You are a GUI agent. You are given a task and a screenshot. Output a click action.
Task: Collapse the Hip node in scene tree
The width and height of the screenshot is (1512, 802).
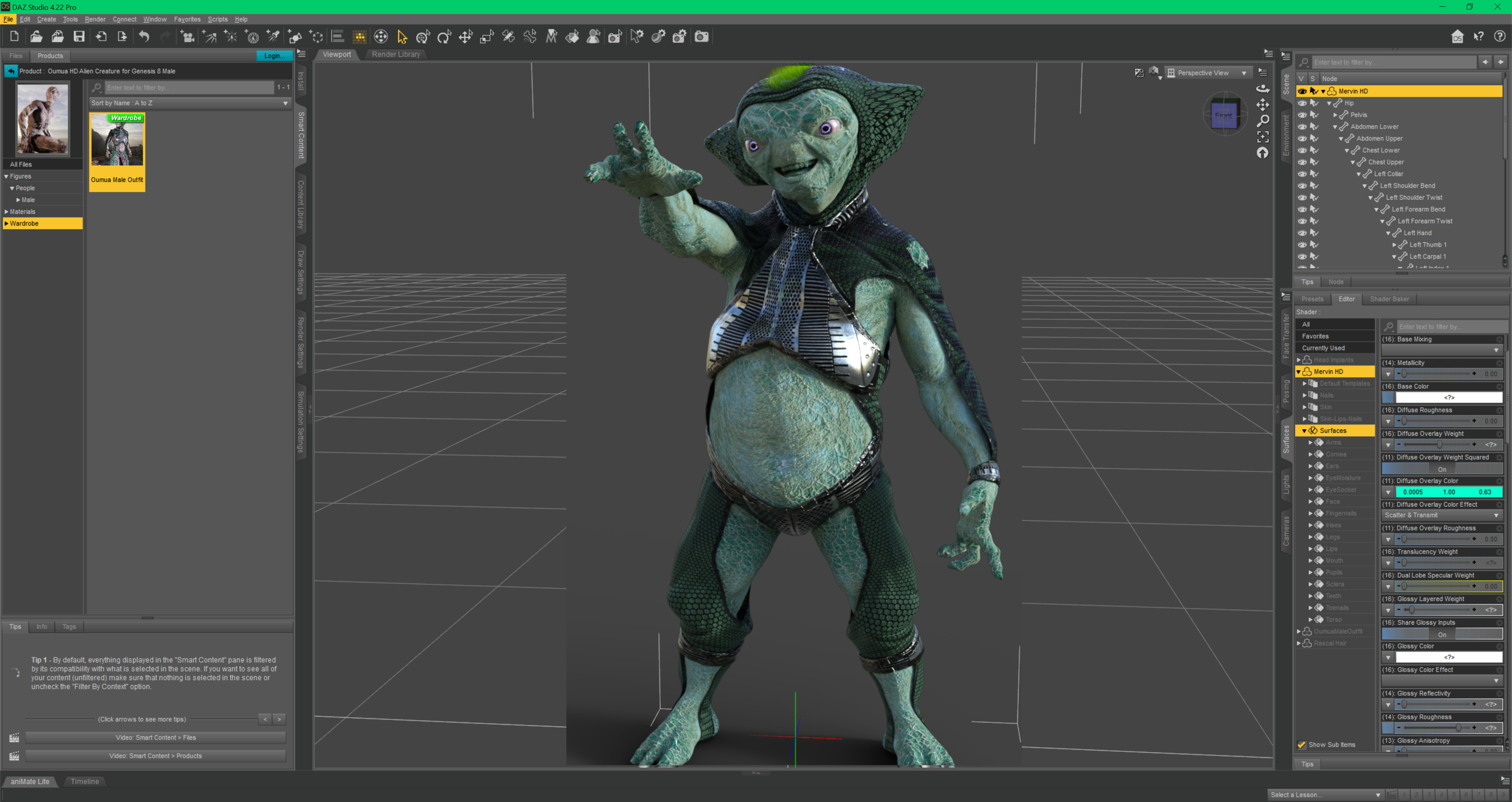coord(1329,103)
